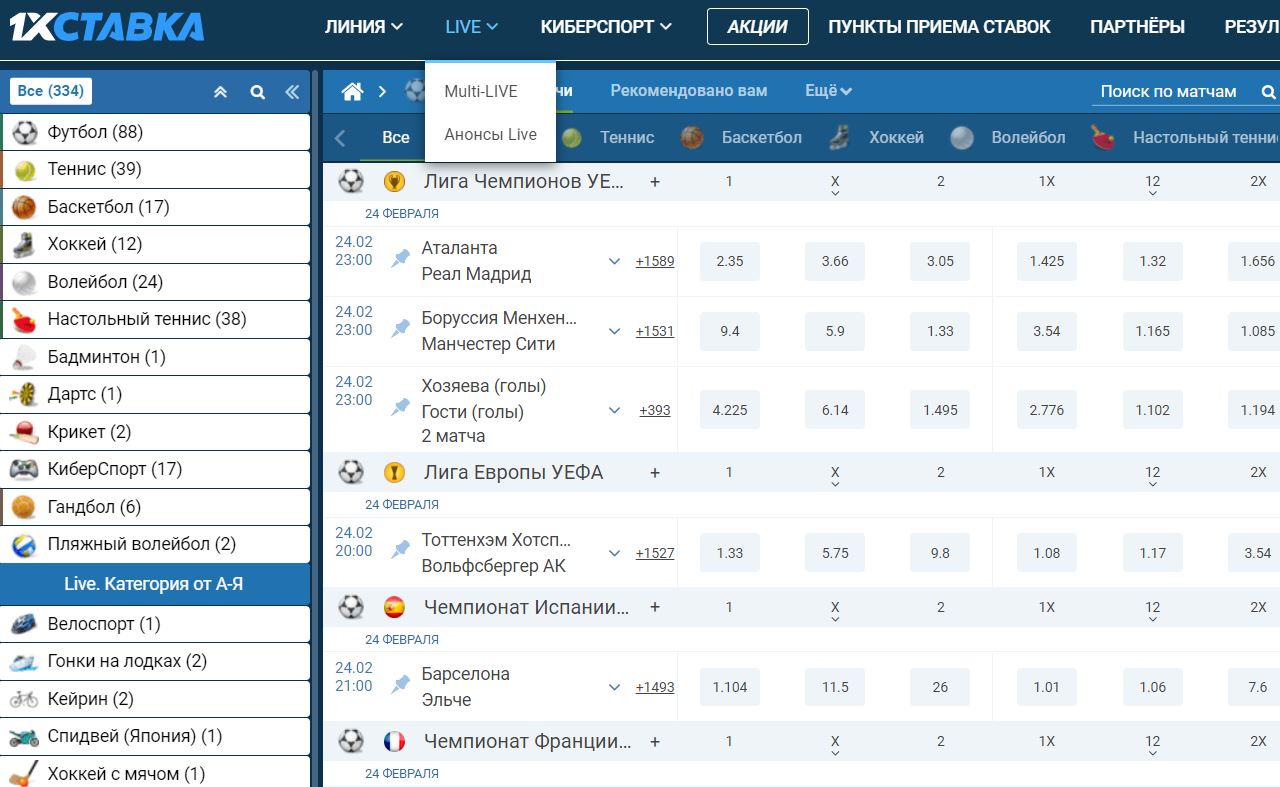1280x787 pixels.
Task: Click the 1XСтавка logo
Action: [106, 27]
